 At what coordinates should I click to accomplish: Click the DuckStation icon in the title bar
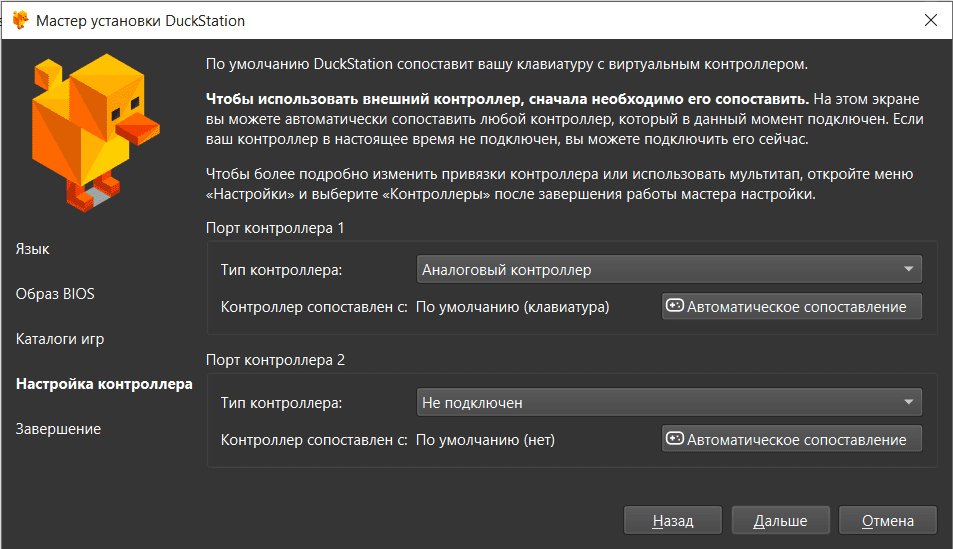(19, 20)
